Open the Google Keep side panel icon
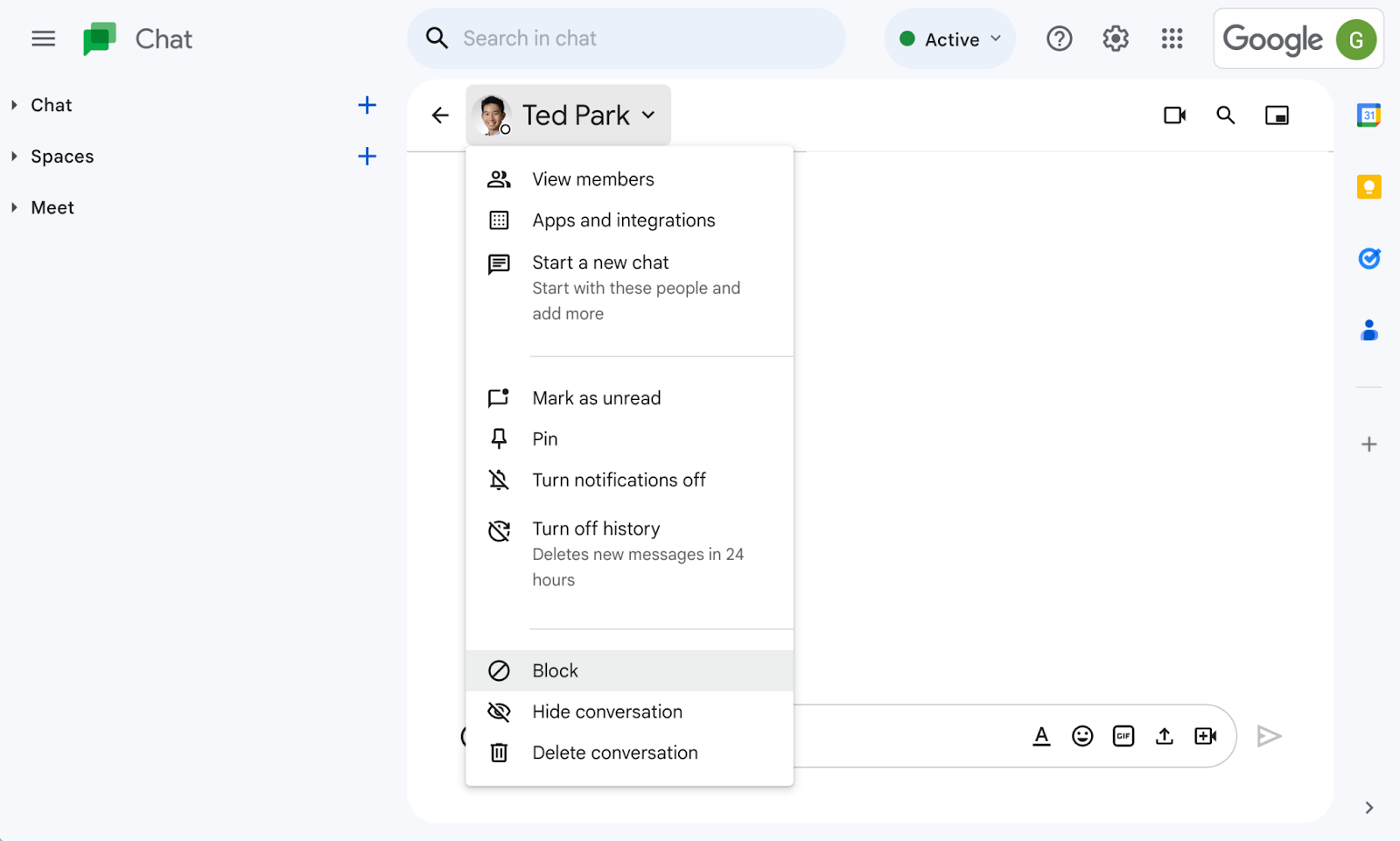This screenshot has height=841, width=1400. (1368, 187)
